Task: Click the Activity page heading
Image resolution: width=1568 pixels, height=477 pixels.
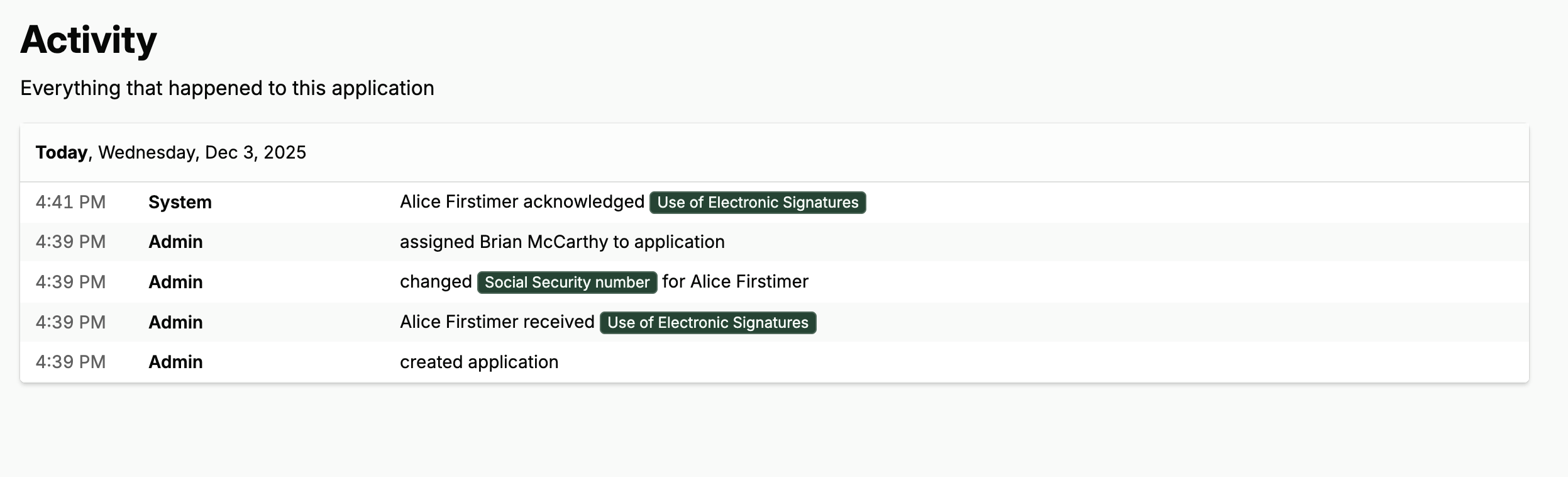Action: point(89,40)
